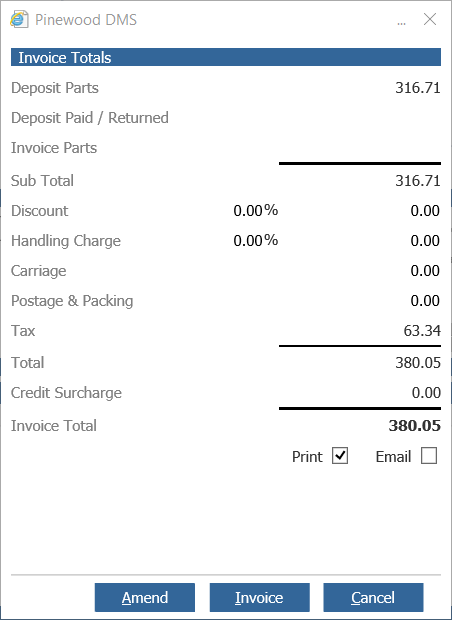
Task: Open the ellipsis options in title bar
Action: pyautogui.click(x=401, y=23)
